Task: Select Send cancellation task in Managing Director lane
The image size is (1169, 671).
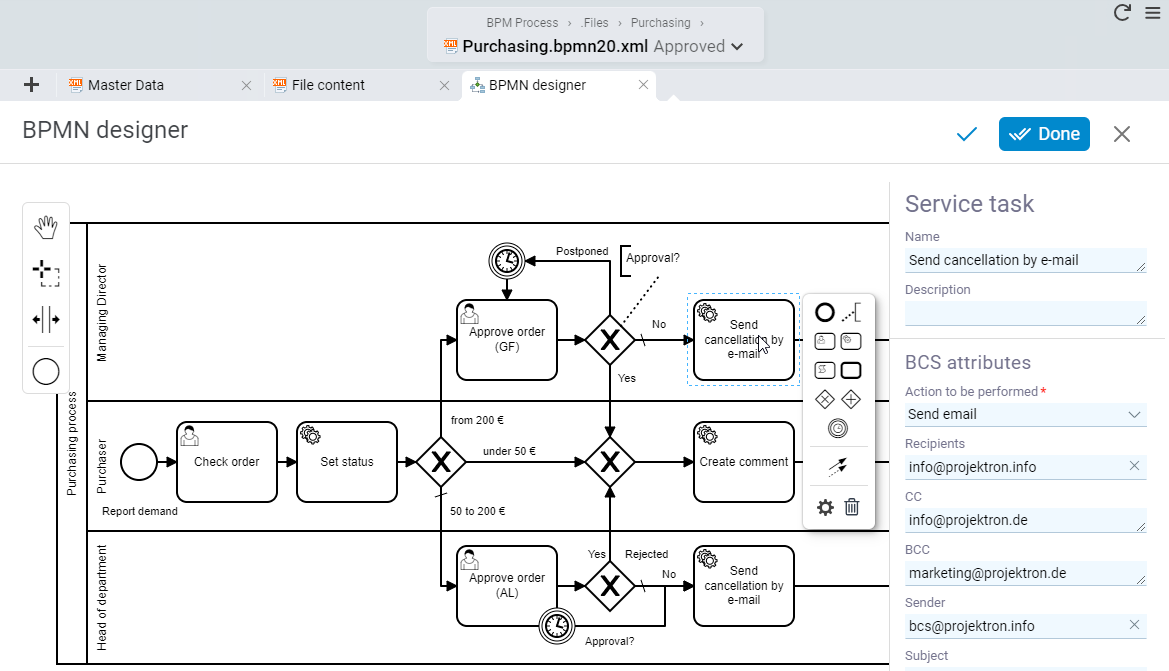Action: coord(743,340)
